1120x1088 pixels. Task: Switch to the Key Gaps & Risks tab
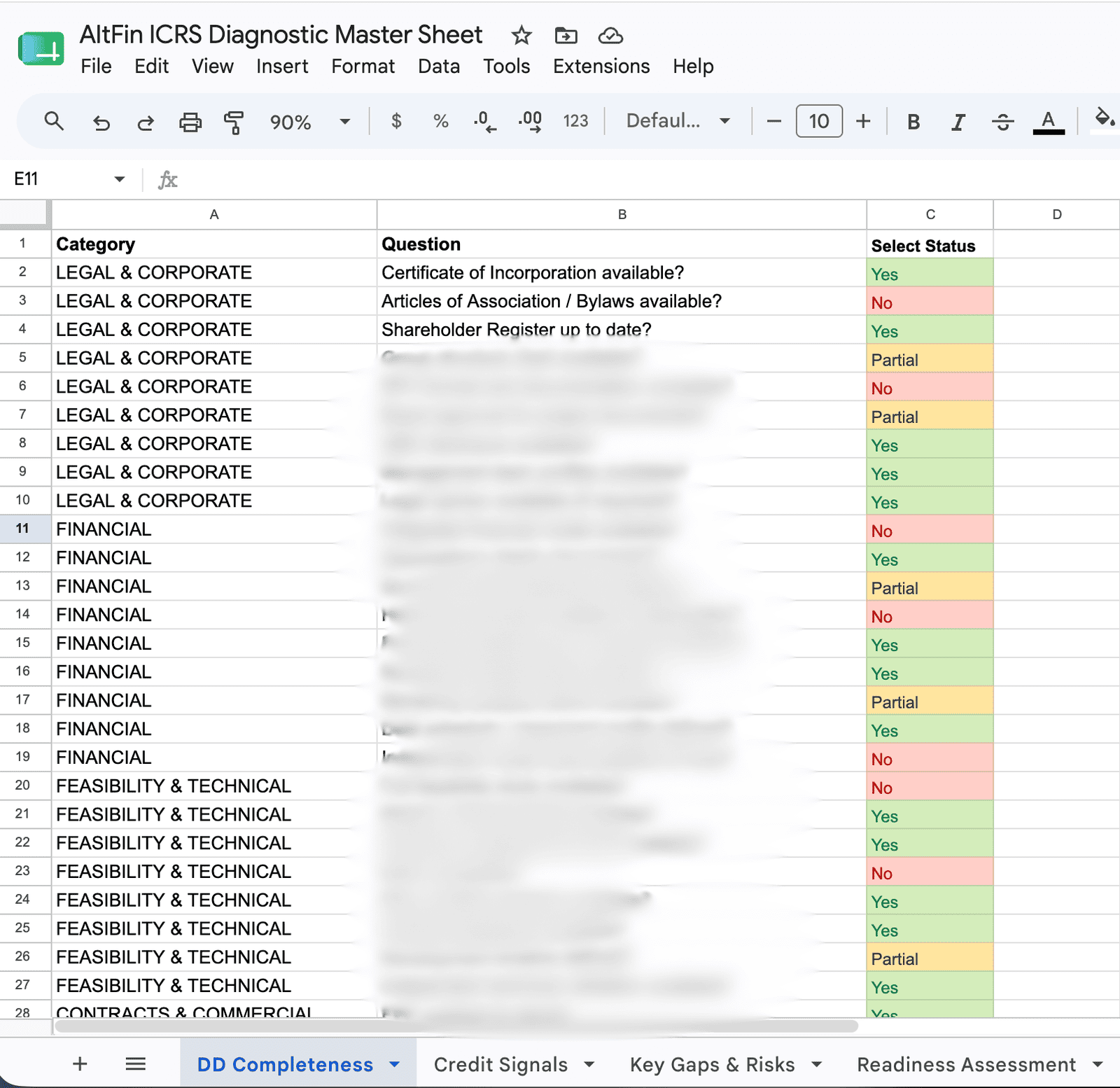point(712,1064)
